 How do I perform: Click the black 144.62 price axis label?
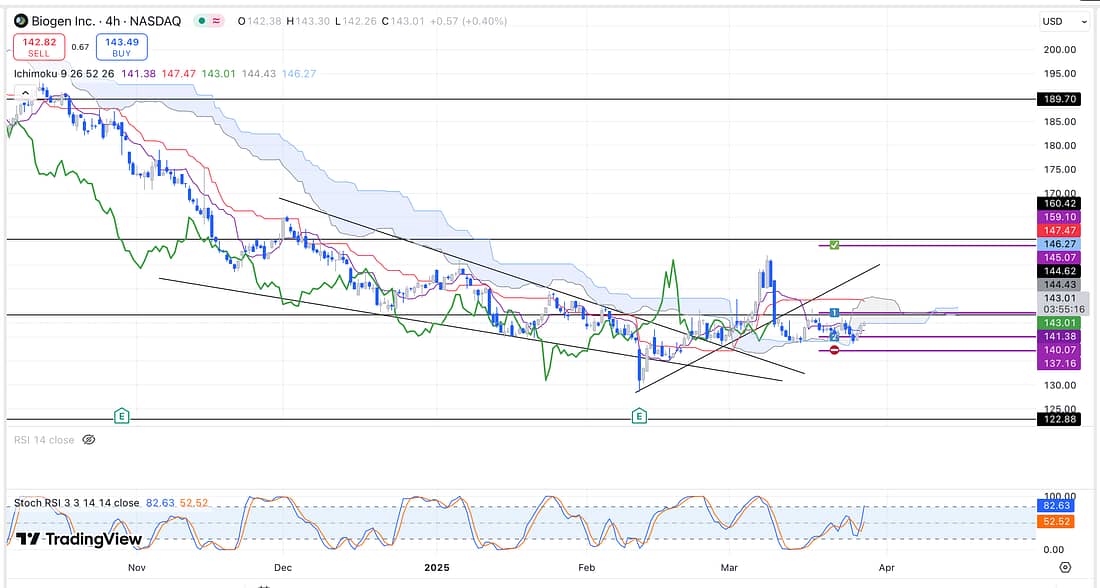coord(1059,271)
